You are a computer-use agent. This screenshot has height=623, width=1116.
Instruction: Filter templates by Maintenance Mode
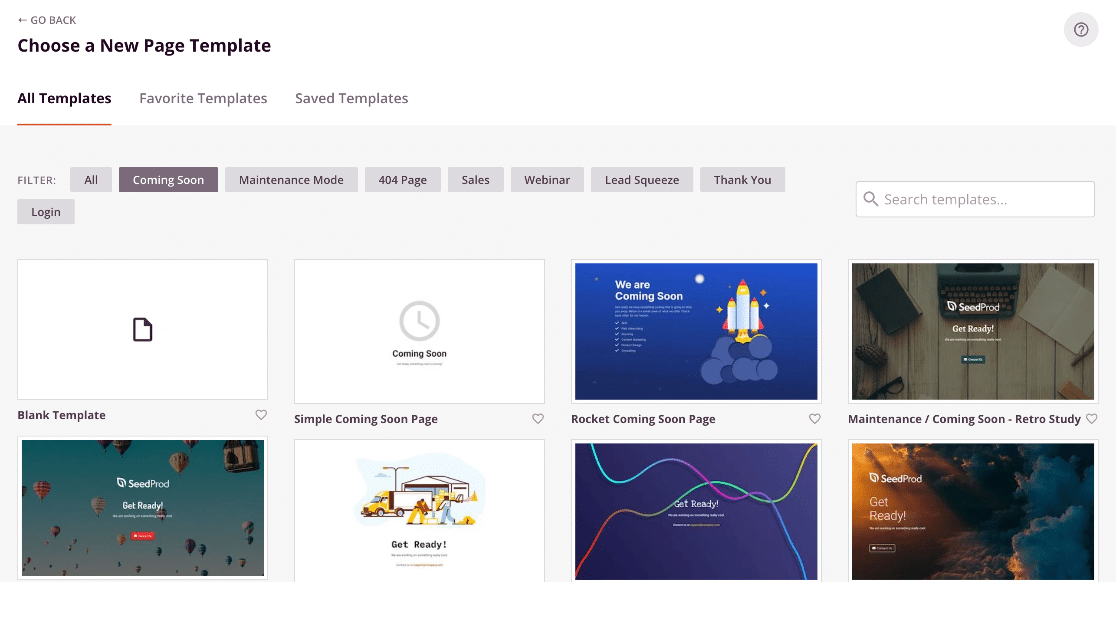click(291, 179)
